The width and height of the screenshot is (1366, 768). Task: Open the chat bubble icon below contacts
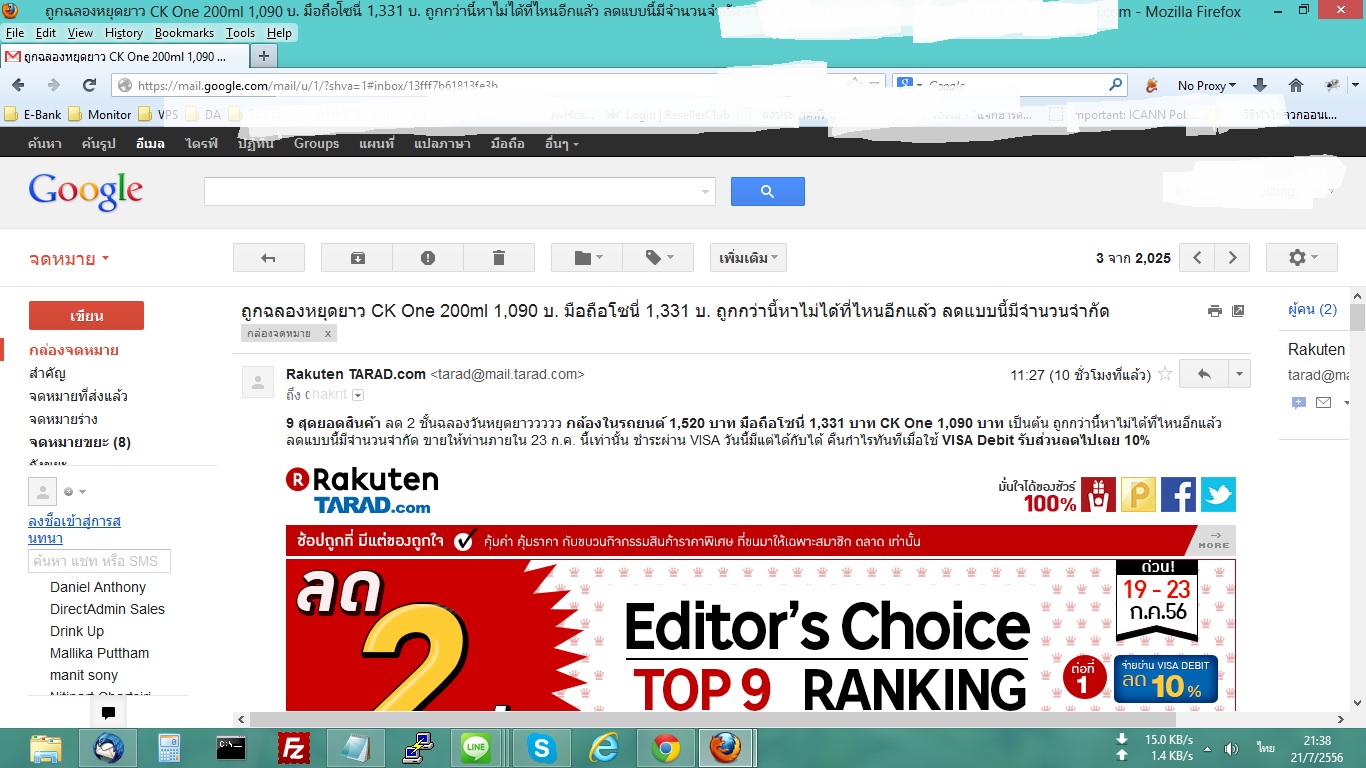108,713
